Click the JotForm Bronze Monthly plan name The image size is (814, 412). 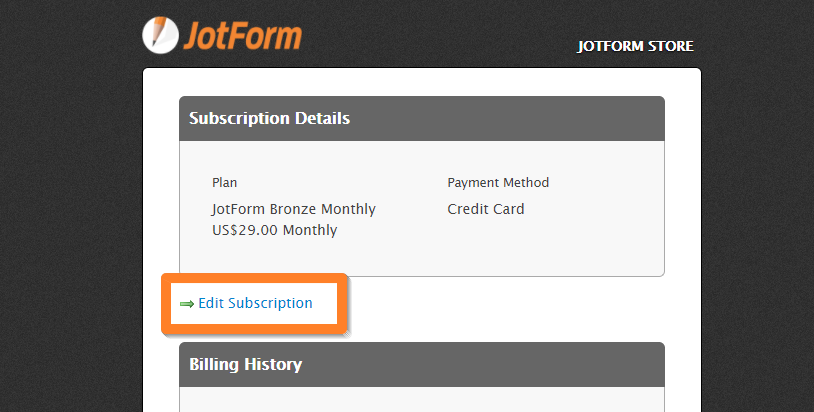click(293, 209)
